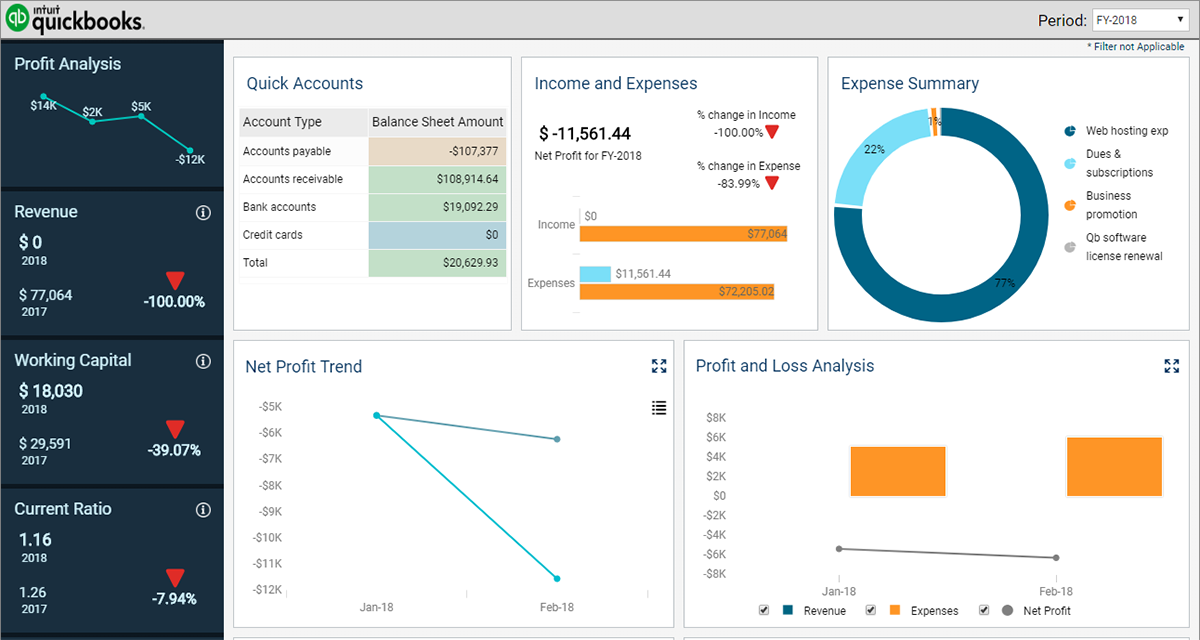Disable the Expenses checkbox below the chart
1200x640 pixels.
(870, 609)
